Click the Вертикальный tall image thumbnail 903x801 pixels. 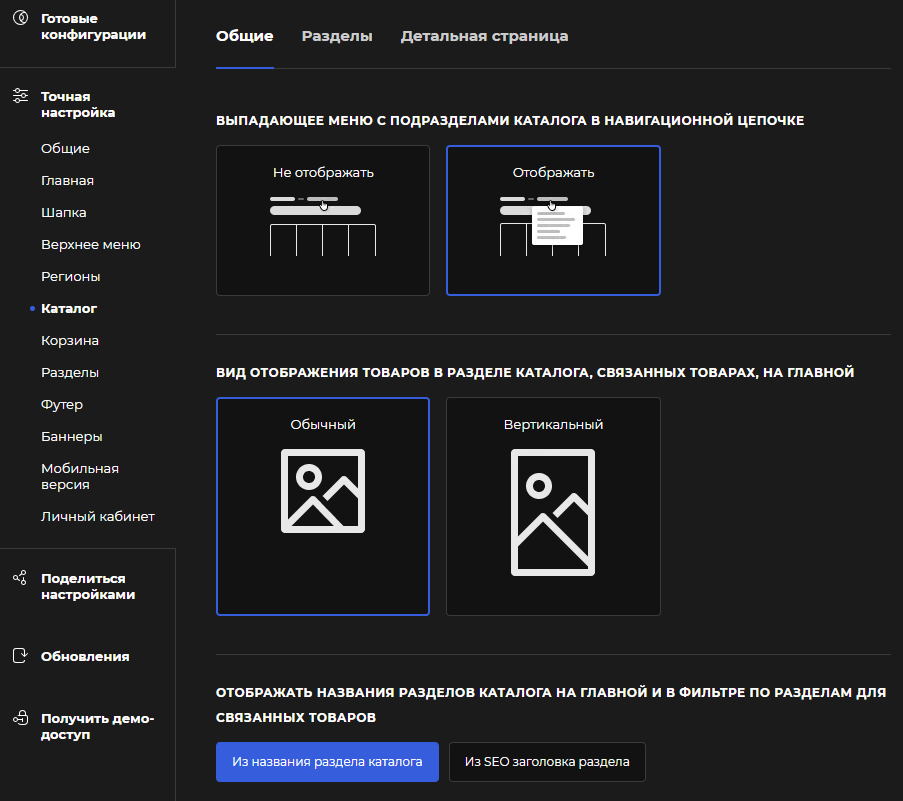click(553, 513)
